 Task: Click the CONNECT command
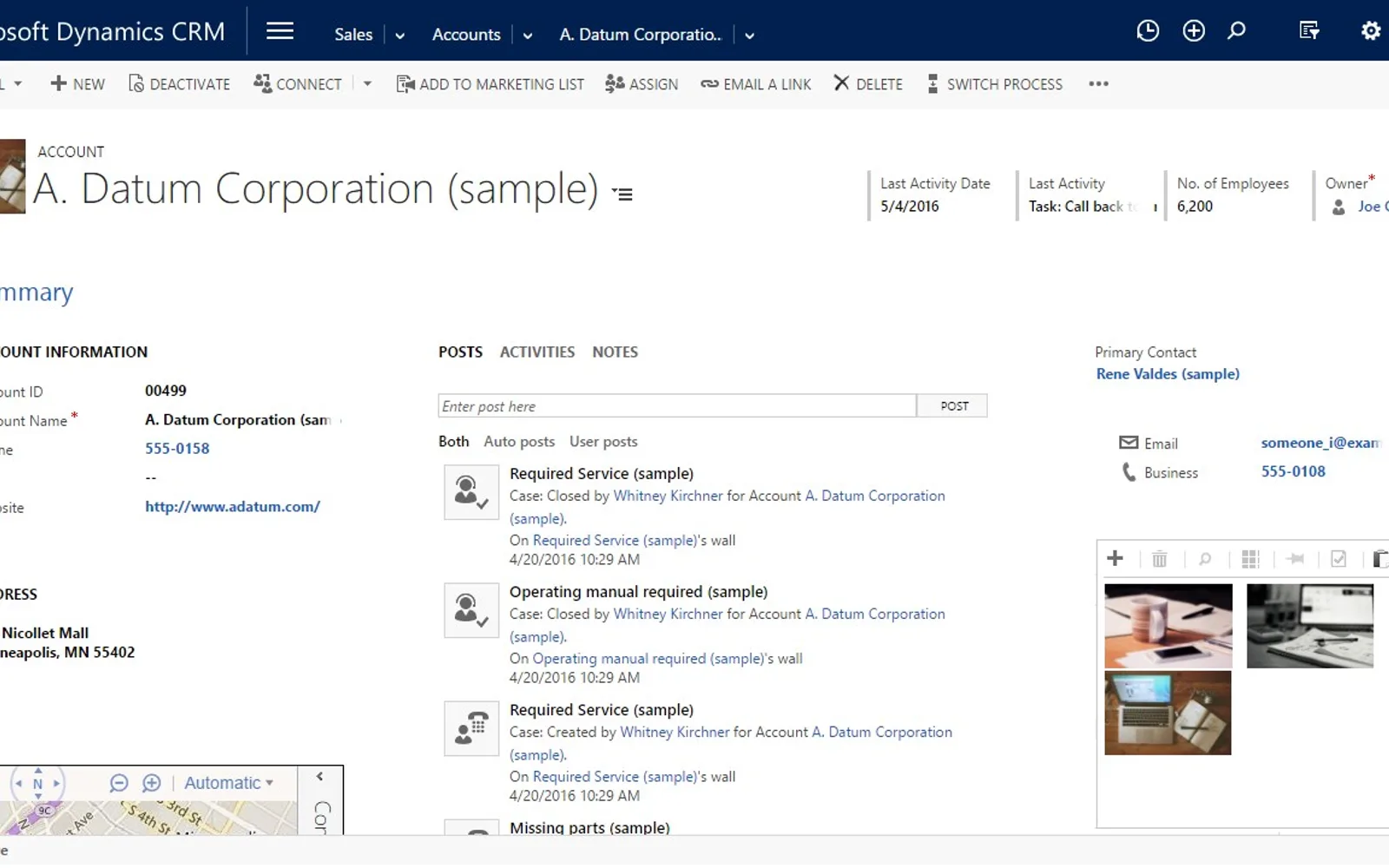point(298,84)
